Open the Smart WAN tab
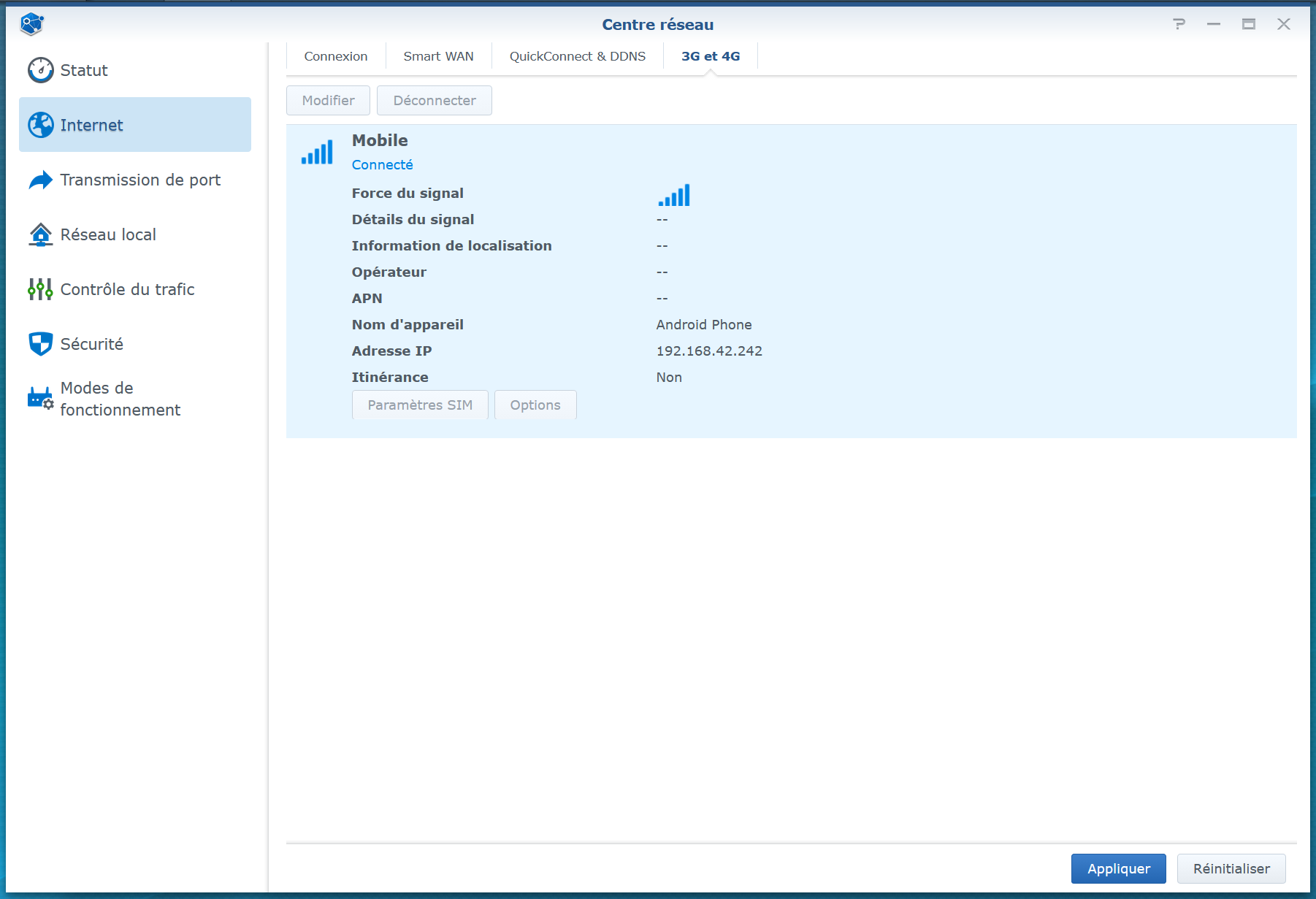Screen dimensions: 1316x899 tap(438, 56)
